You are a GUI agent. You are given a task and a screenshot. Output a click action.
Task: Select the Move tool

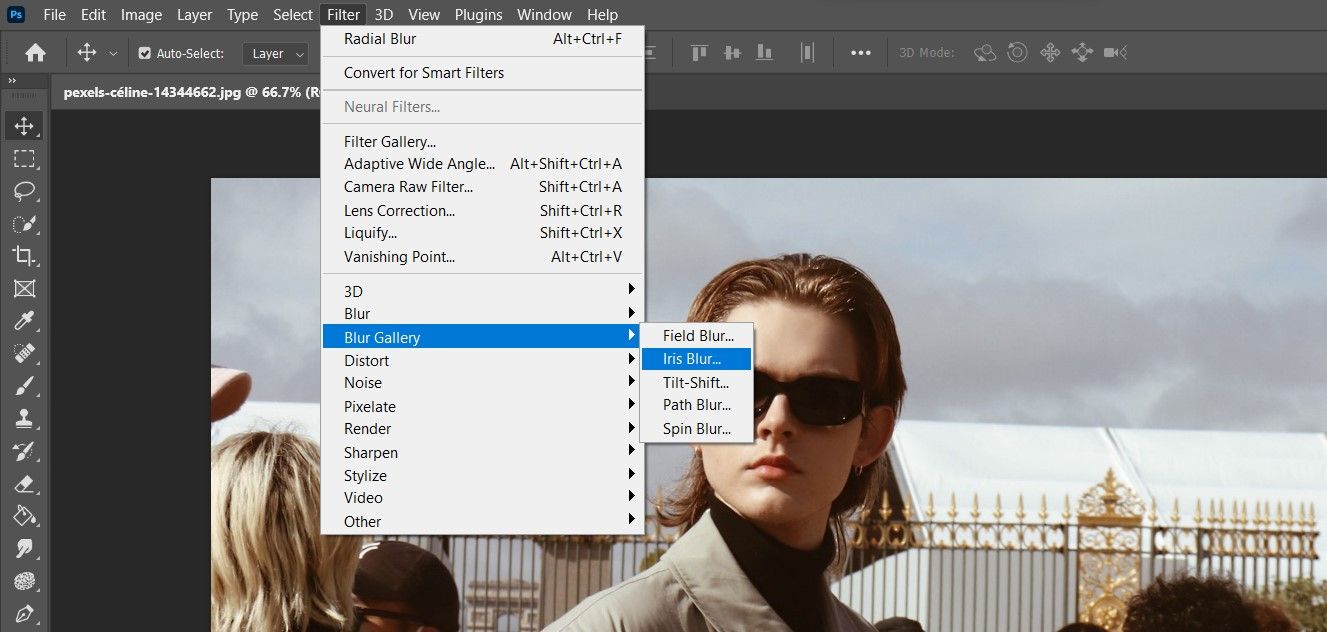(x=25, y=126)
